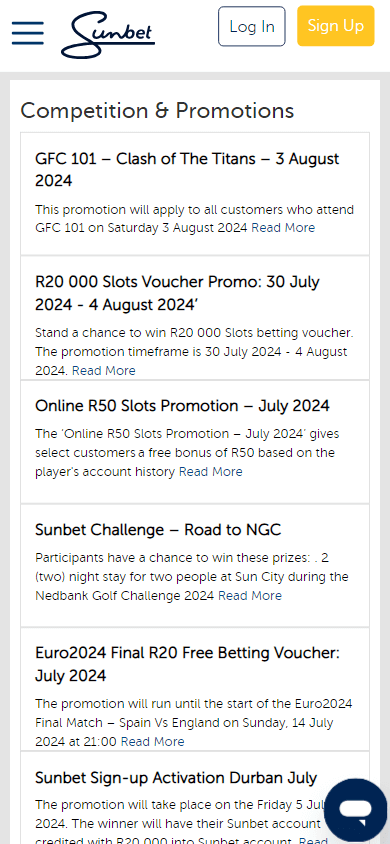Click the Sunbet Challenge prize description text
390x844 pixels.
point(192,577)
